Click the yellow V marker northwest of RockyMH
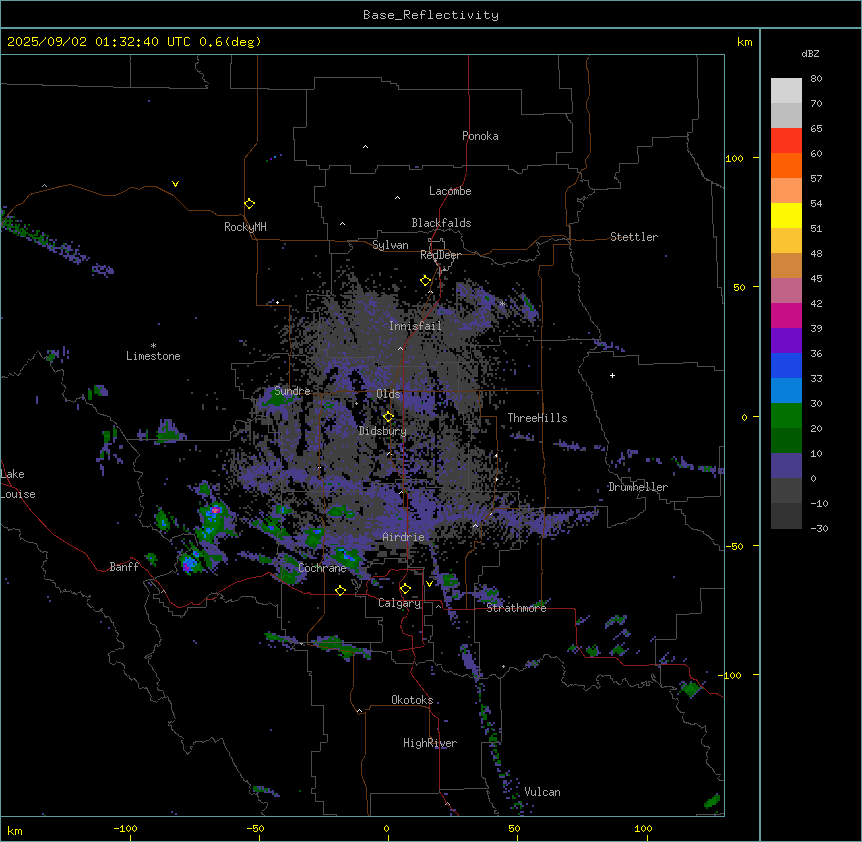Viewport: 862px width, 842px height. click(175, 184)
